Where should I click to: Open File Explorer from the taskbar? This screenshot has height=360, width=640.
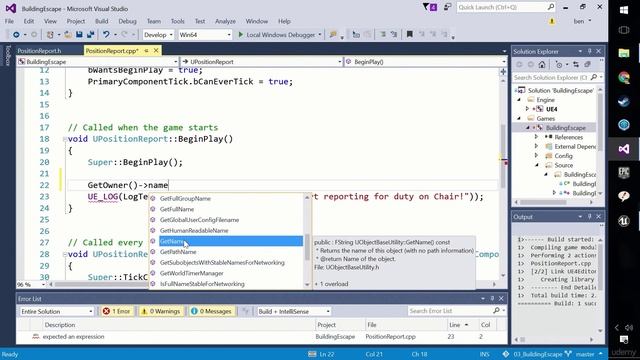pos(624,53)
